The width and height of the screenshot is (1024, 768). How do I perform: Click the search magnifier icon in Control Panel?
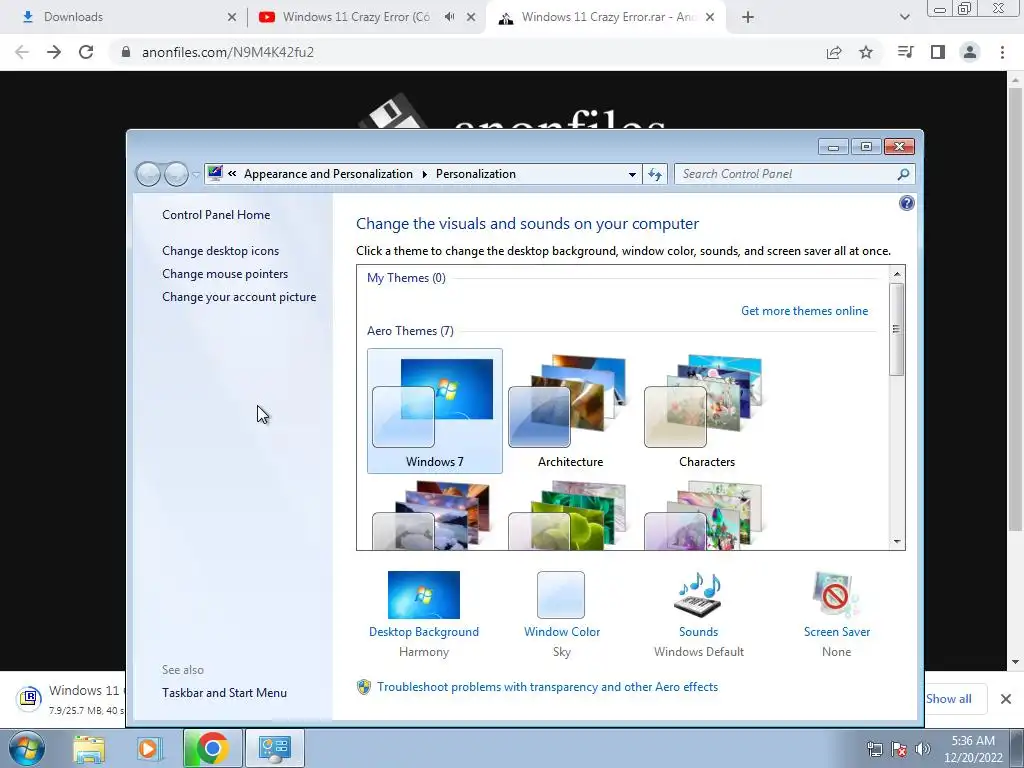pos(903,174)
